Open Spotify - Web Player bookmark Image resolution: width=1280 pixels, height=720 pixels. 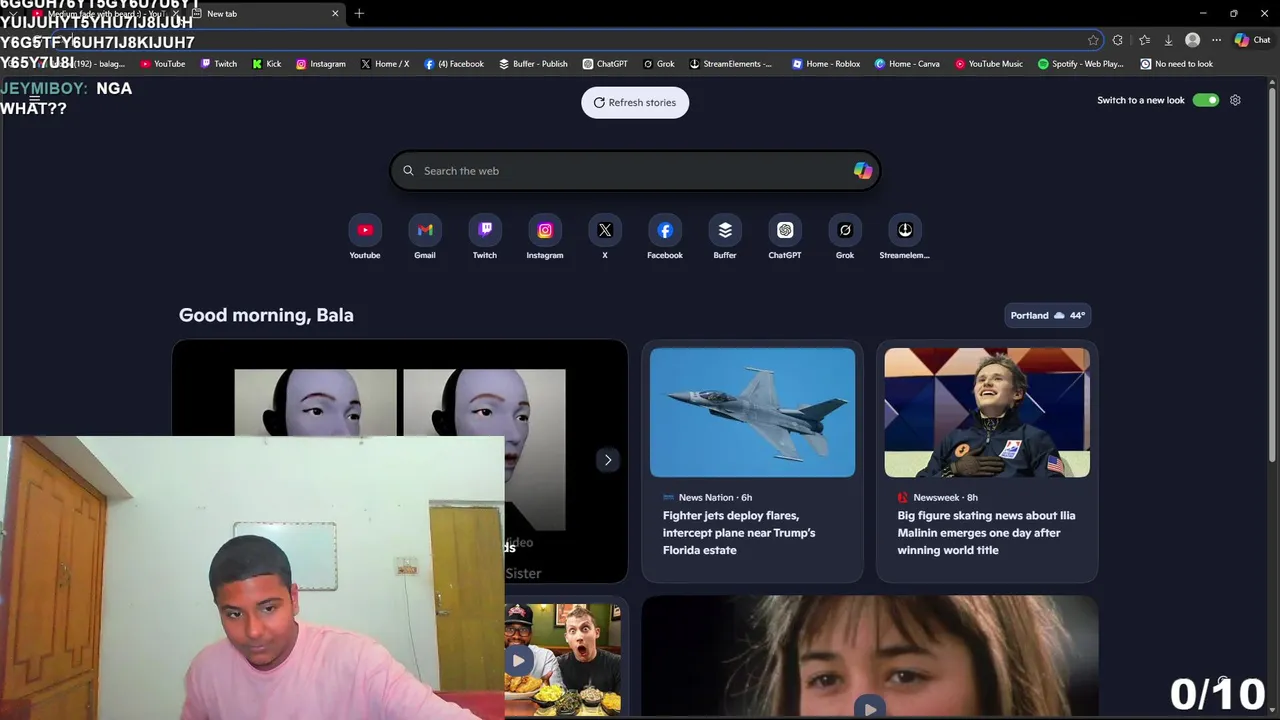click(x=1081, y=64)
